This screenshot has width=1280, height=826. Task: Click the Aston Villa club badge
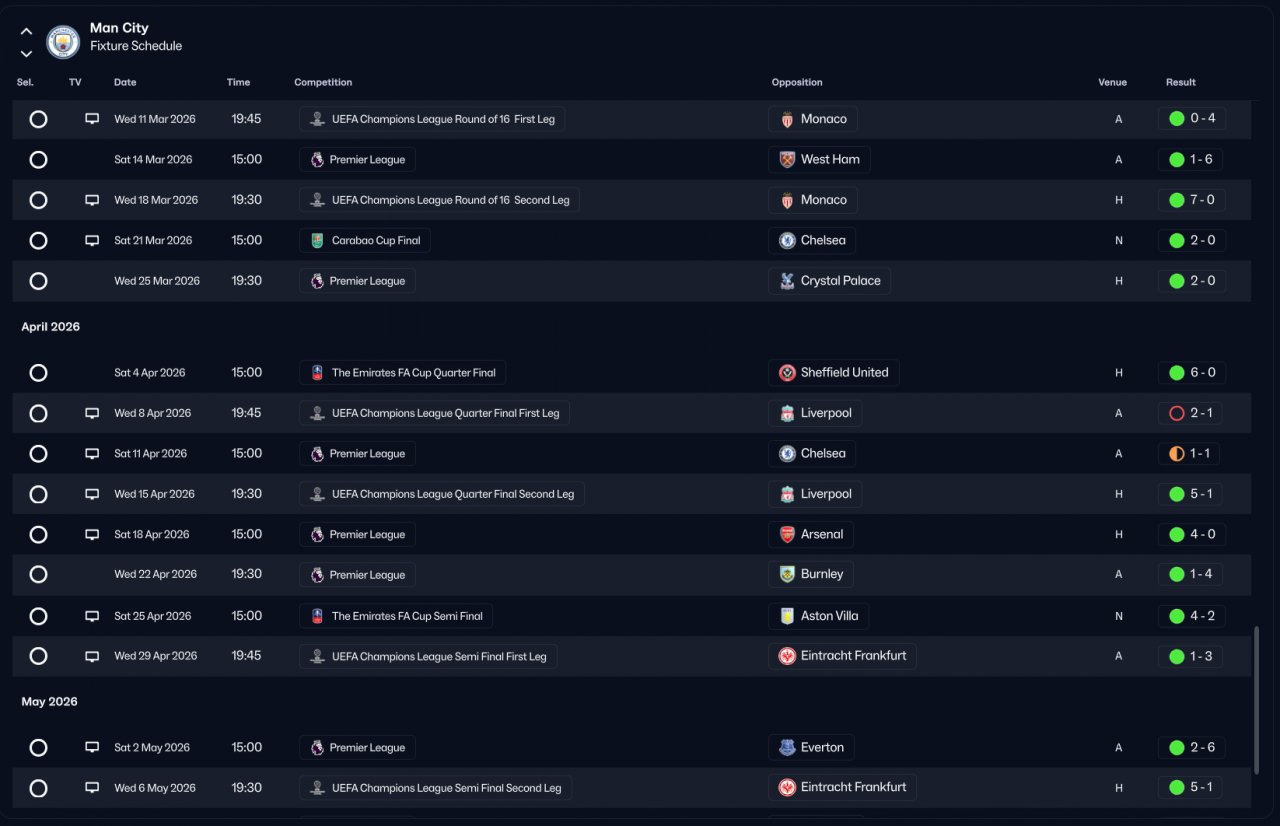click(x=787, y=616)
